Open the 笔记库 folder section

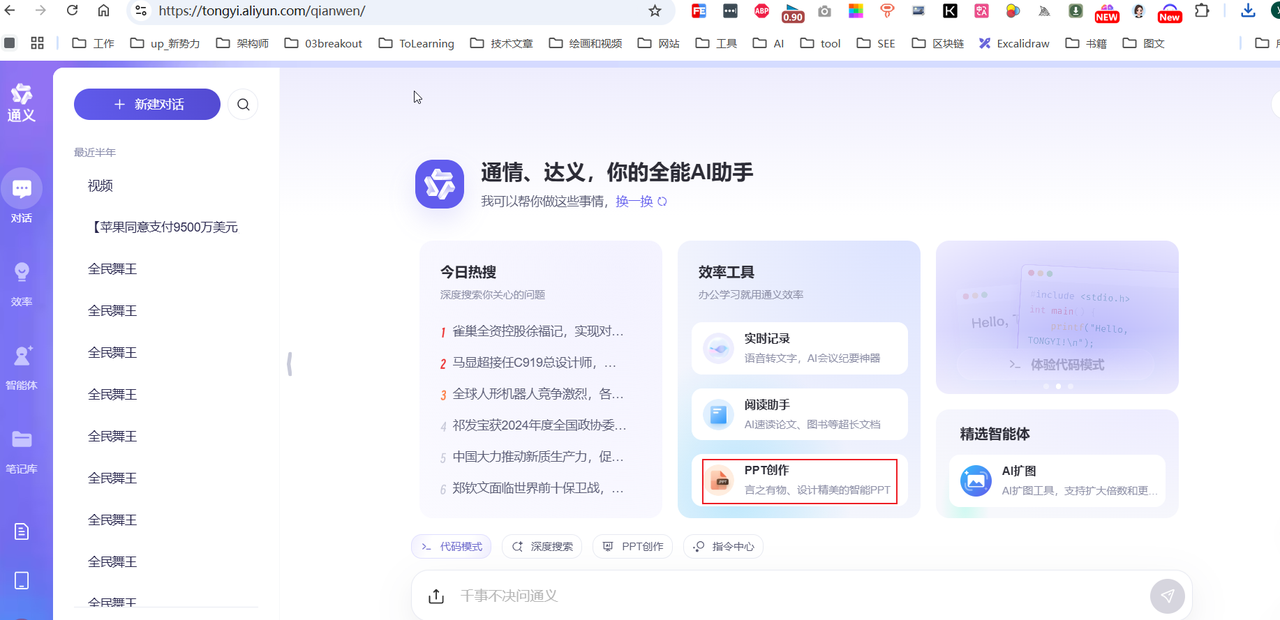(21, 450)
